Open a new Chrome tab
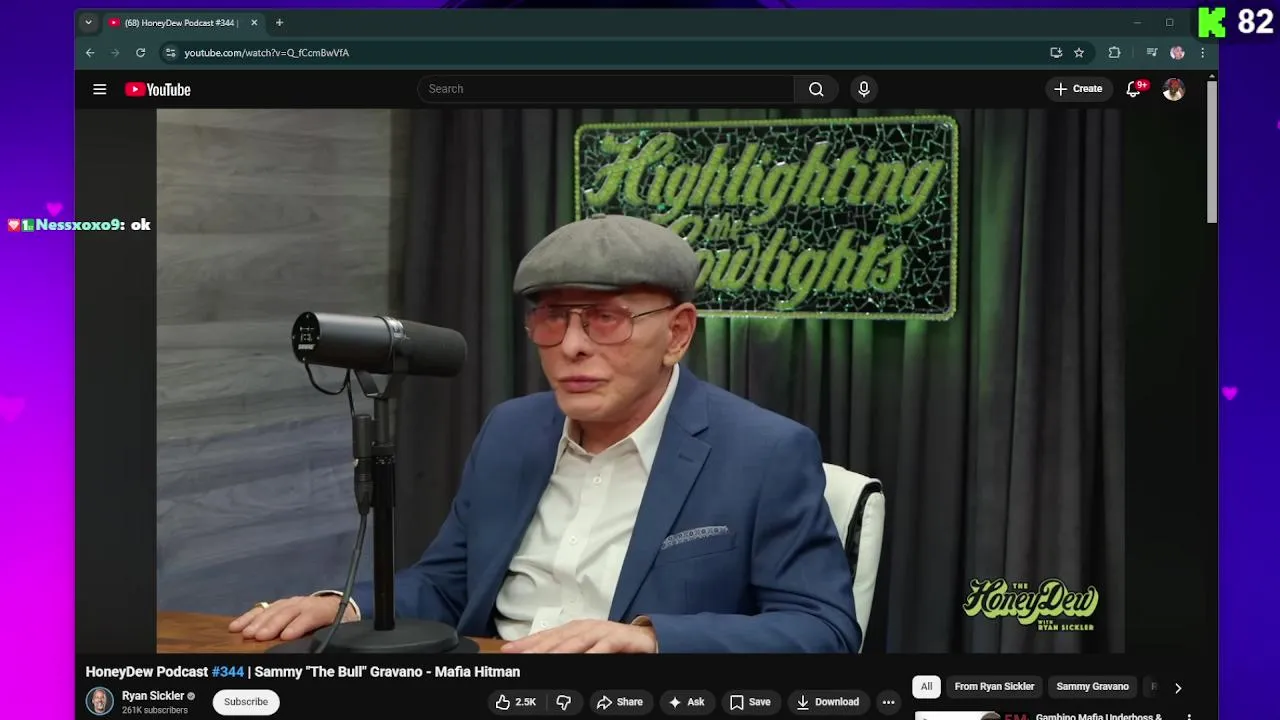 [x=279, y=22]
